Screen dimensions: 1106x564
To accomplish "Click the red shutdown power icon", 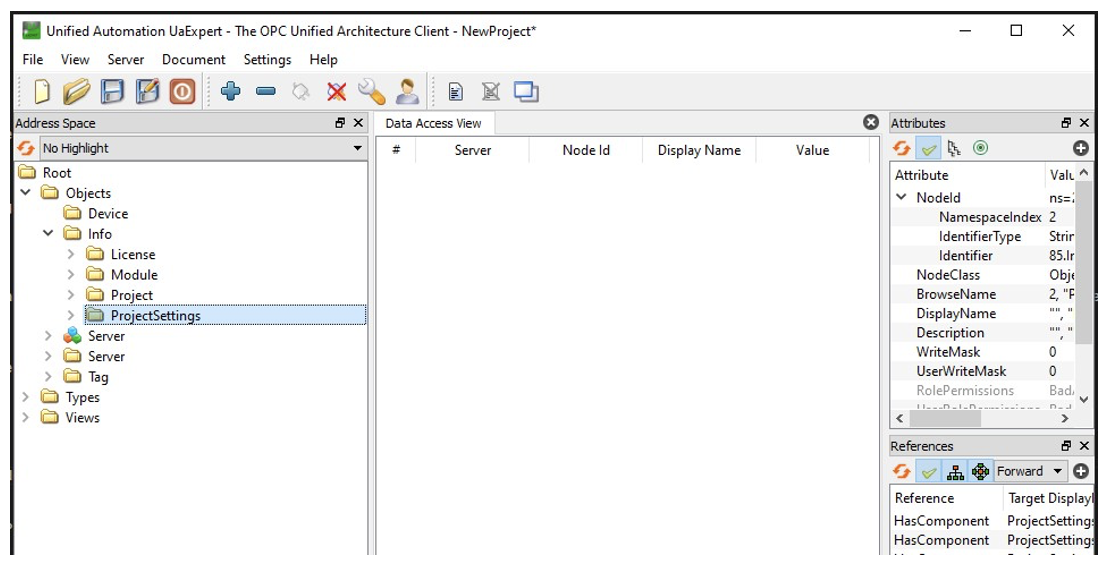I will pyautogui.click(x=182, y=92).
